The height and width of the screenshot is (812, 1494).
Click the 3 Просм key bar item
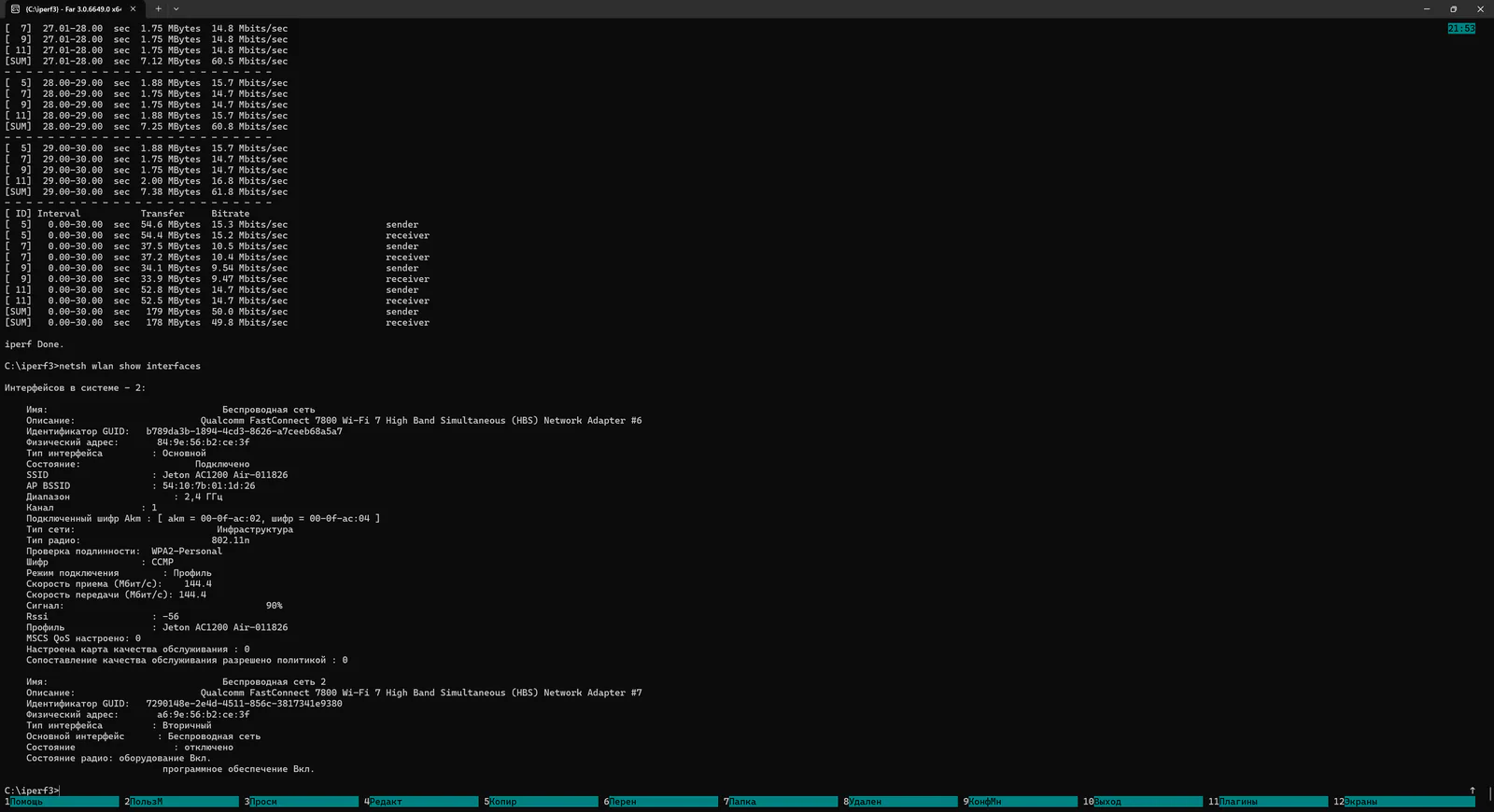tap(303, 802)
